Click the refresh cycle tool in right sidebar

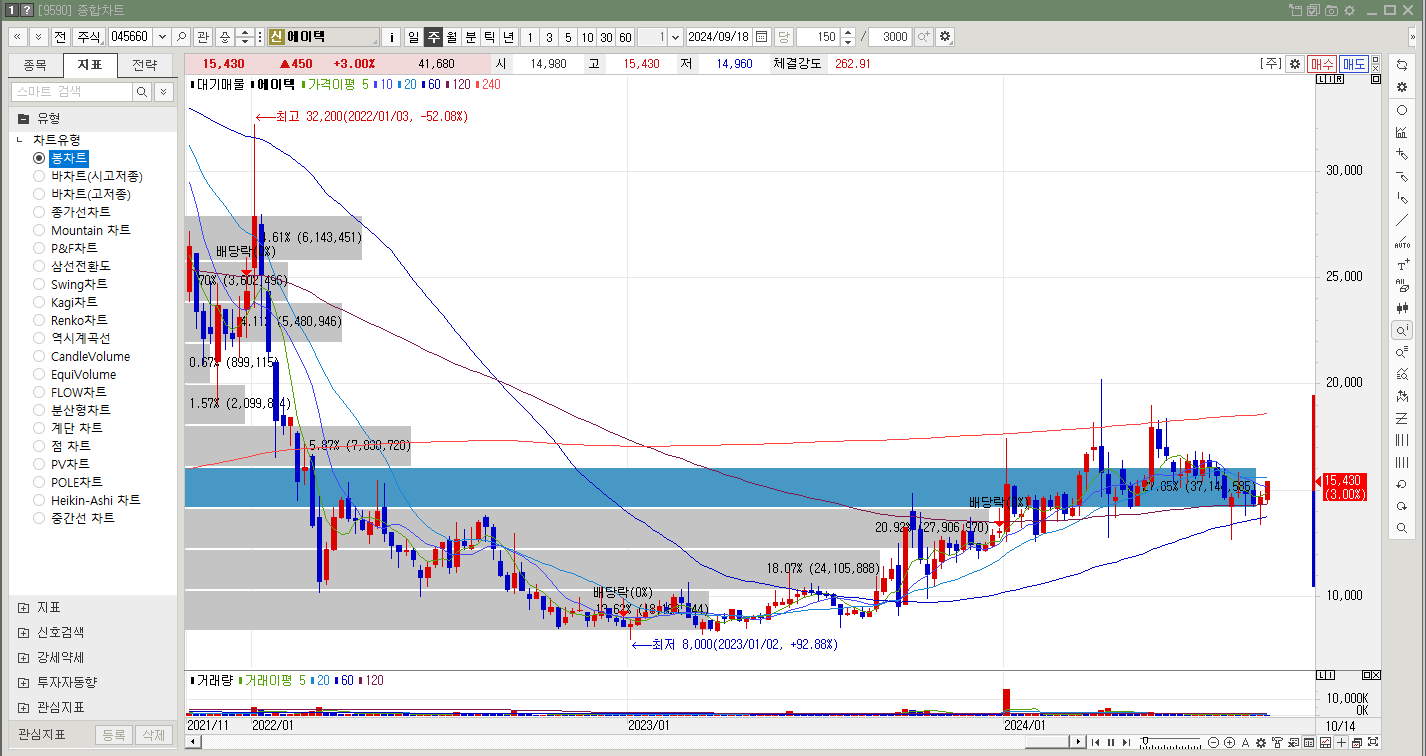(x=1402, y=65)
